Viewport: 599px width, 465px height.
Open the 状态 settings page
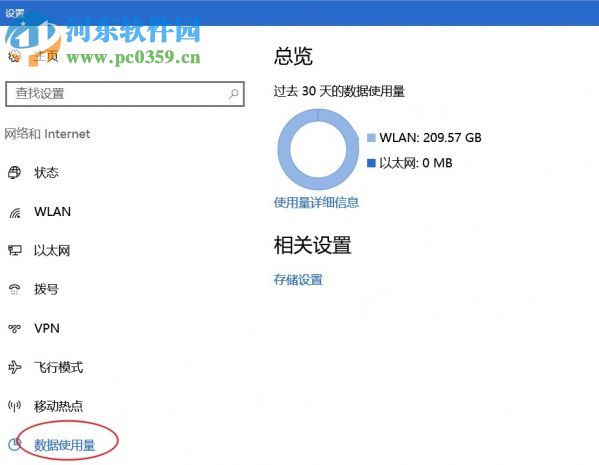point(46,173)
